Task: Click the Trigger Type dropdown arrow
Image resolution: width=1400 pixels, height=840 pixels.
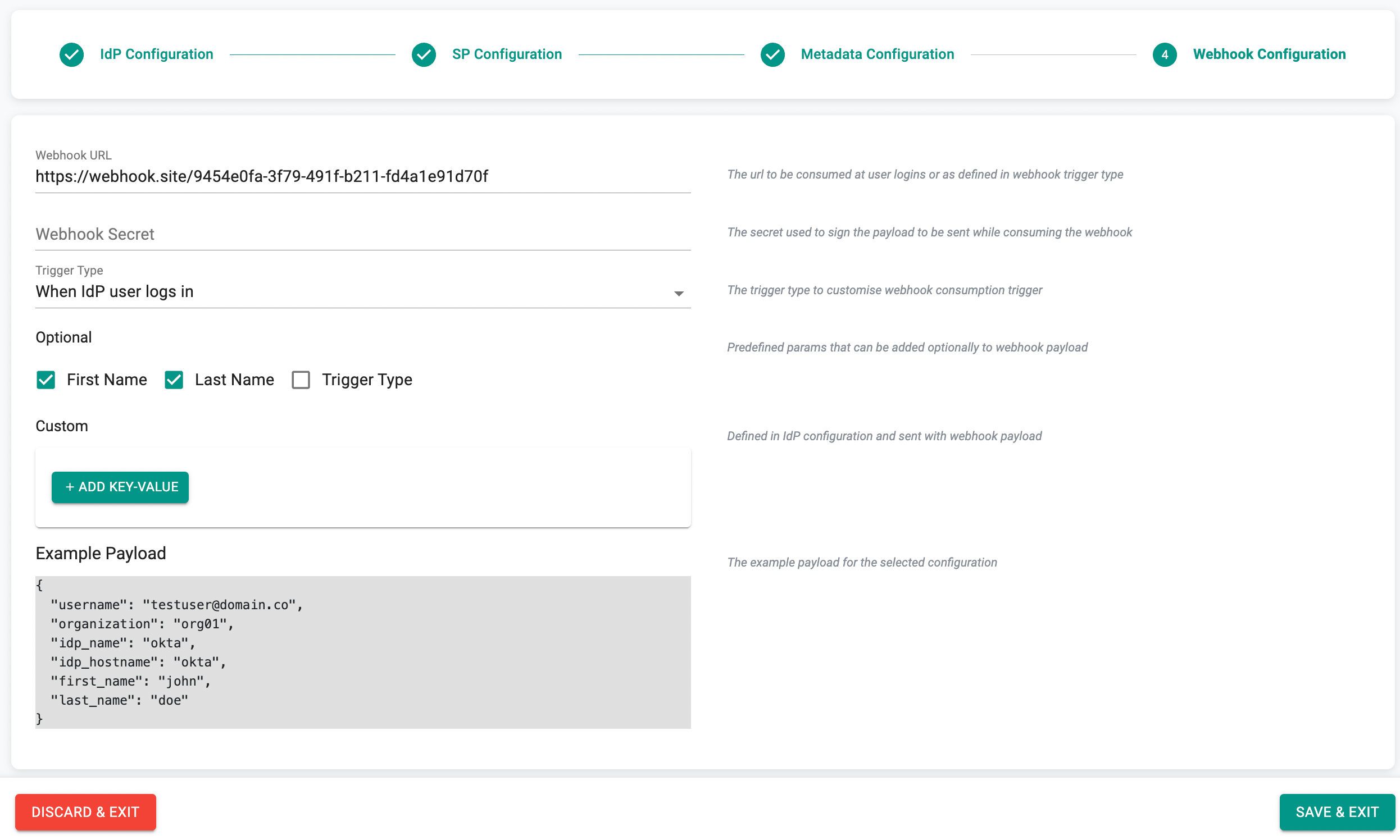Action: tap(679, 293)
